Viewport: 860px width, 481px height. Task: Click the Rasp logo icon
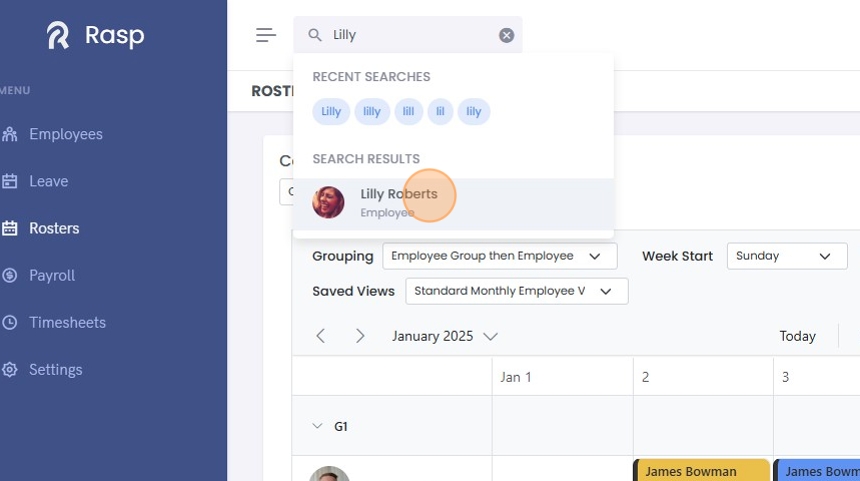pyautogui.click(x=58, y=36)
